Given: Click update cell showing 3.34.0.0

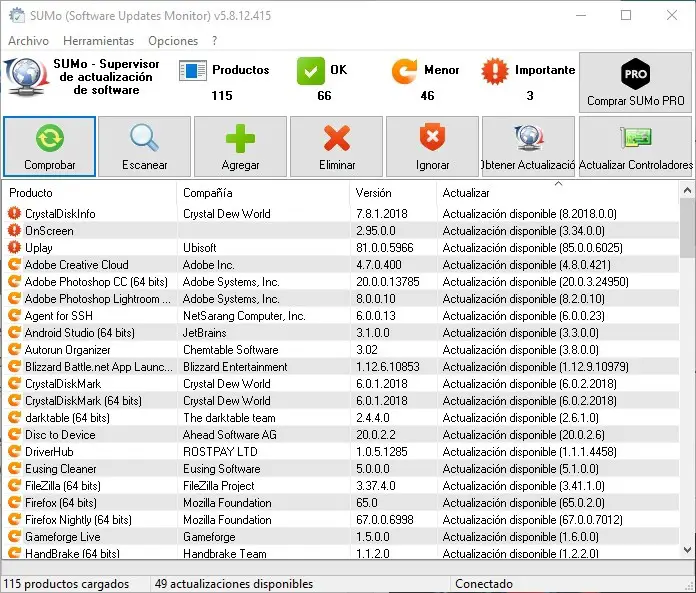Looking at the screenshot, I should click(x=523, y=231).
